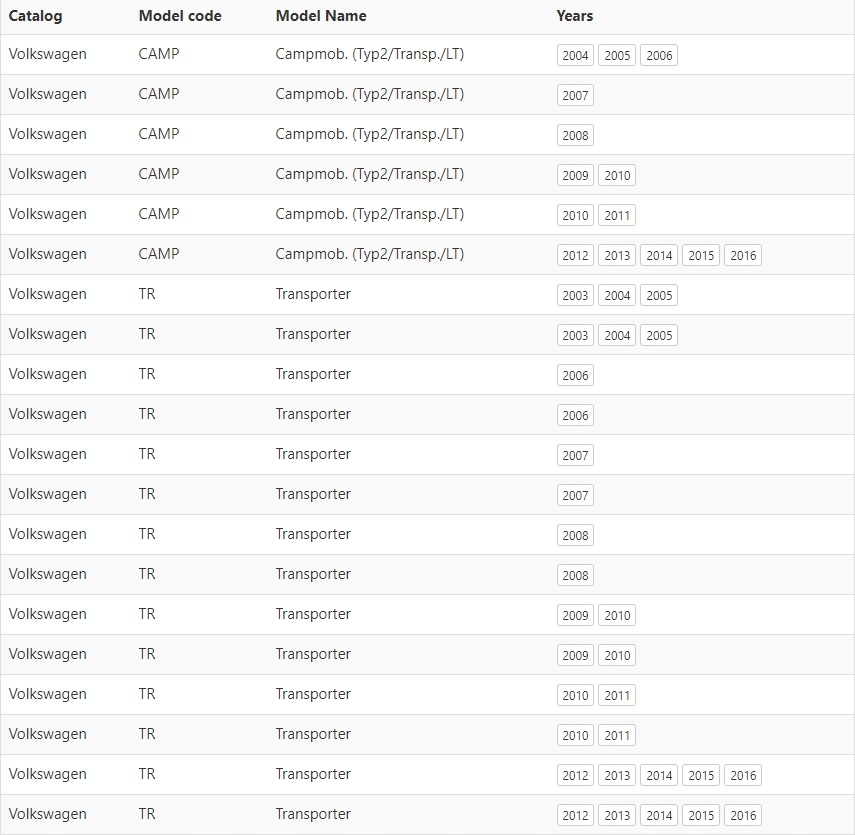This screenshot has width=855, height=835.
Task: Choose 2006 badge in first Campmob row
Action: coord(659,56)
